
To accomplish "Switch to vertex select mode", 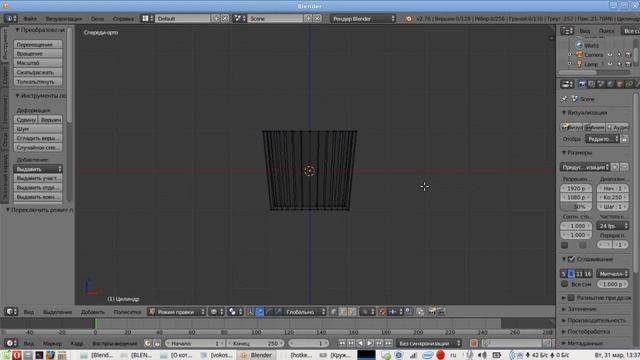I will click(333, 312).
